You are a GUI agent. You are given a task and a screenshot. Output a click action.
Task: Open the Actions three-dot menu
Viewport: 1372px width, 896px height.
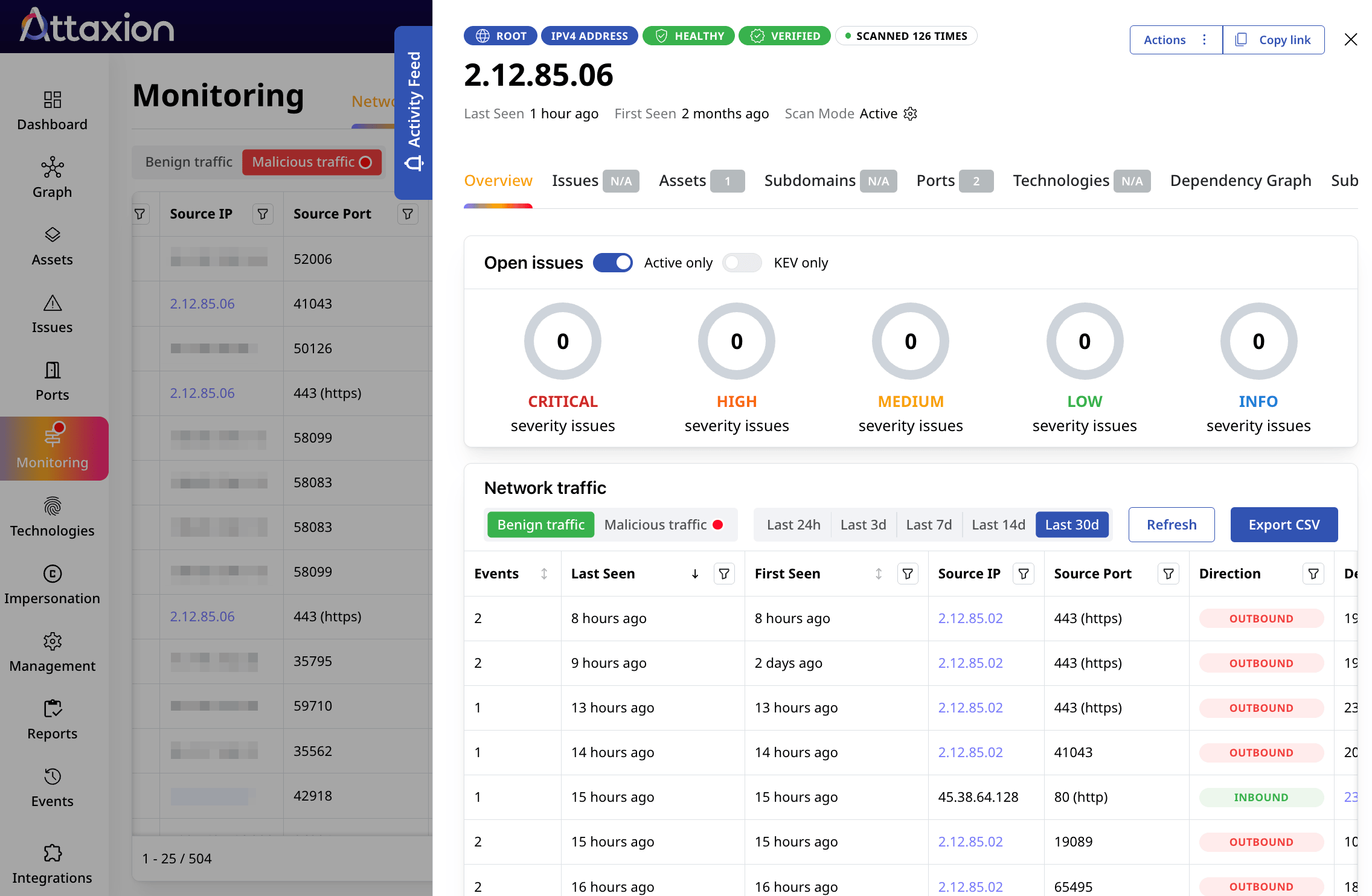(1204, 39)
